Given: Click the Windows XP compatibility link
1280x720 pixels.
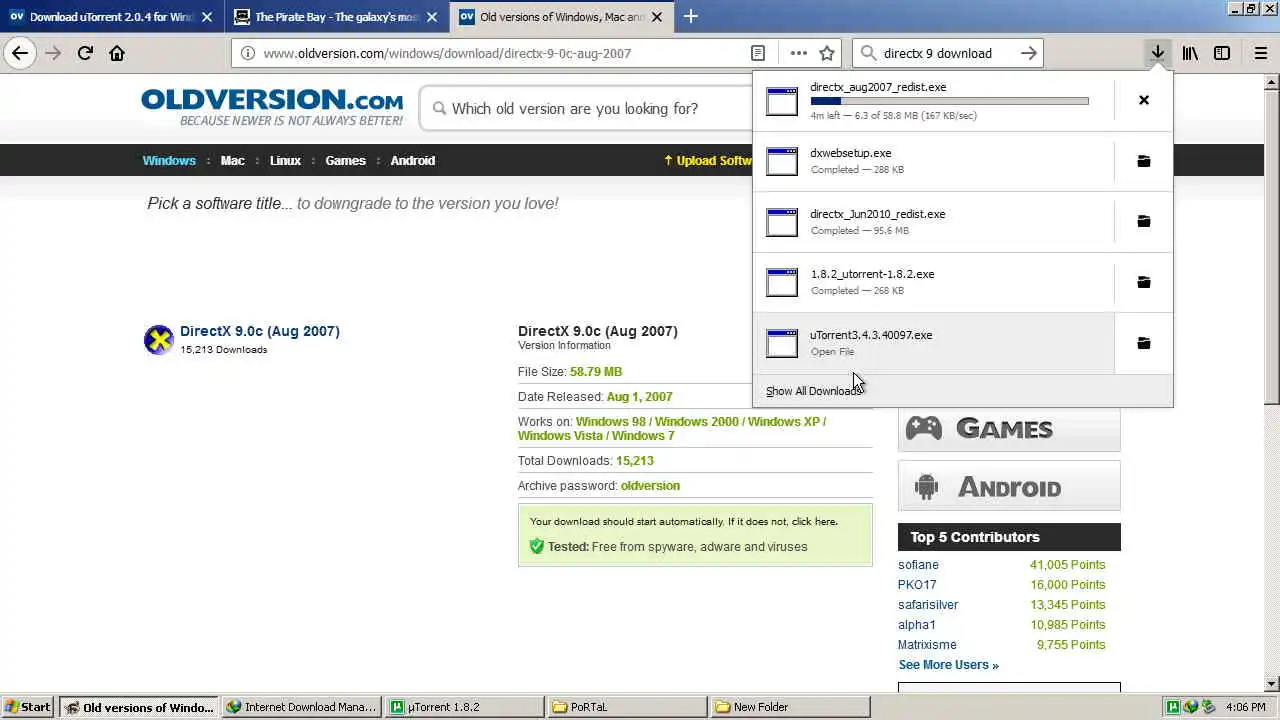Looking at the screenshot, I should pyautogui.click(x=784, y=422).
